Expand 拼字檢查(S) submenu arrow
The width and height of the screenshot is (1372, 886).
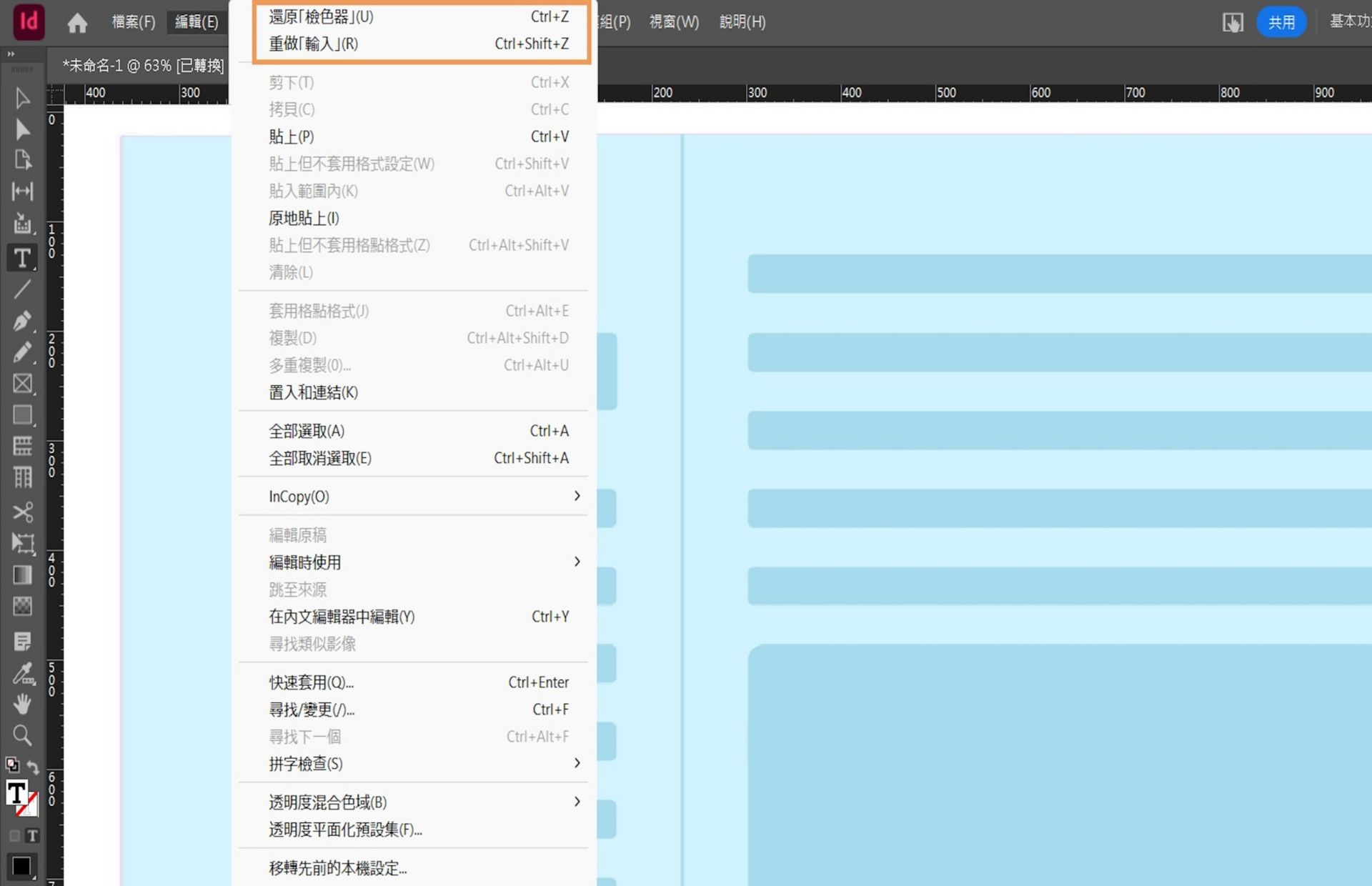coord(577,763)
